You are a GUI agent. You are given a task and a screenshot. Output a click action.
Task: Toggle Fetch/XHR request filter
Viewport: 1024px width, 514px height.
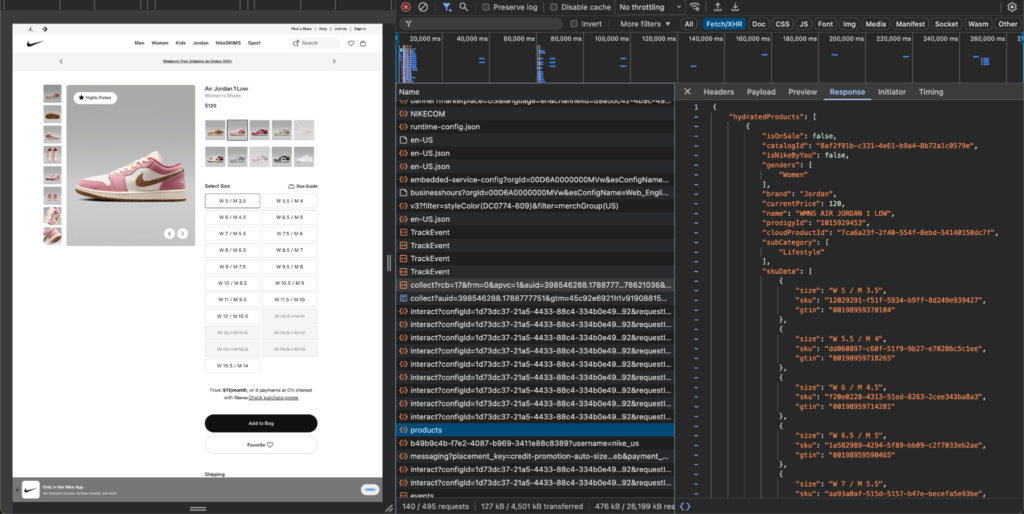pos(724,24)
